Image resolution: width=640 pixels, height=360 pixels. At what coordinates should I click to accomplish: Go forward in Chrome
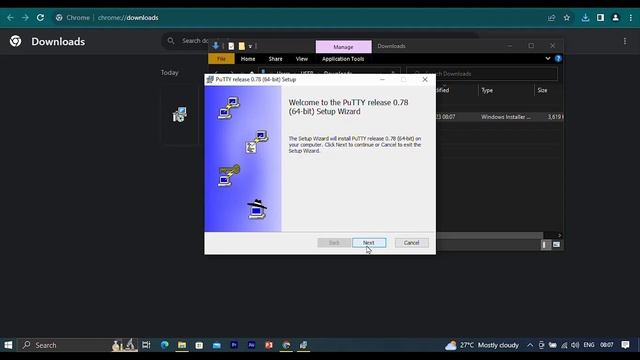pos(25,18)
